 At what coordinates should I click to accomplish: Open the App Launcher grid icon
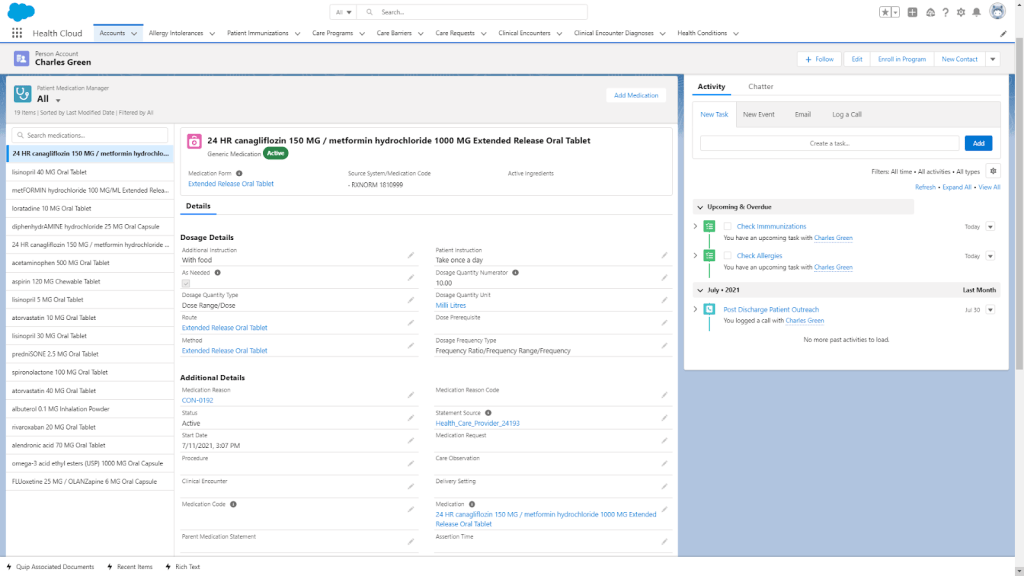(x=17, y=33)
